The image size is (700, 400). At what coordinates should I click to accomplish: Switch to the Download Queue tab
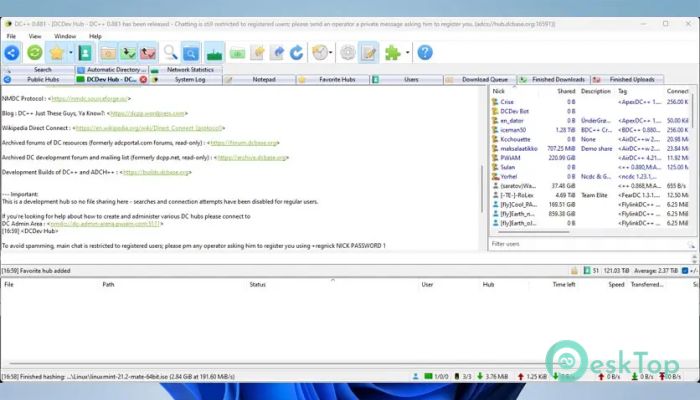[x=480, y=79]
